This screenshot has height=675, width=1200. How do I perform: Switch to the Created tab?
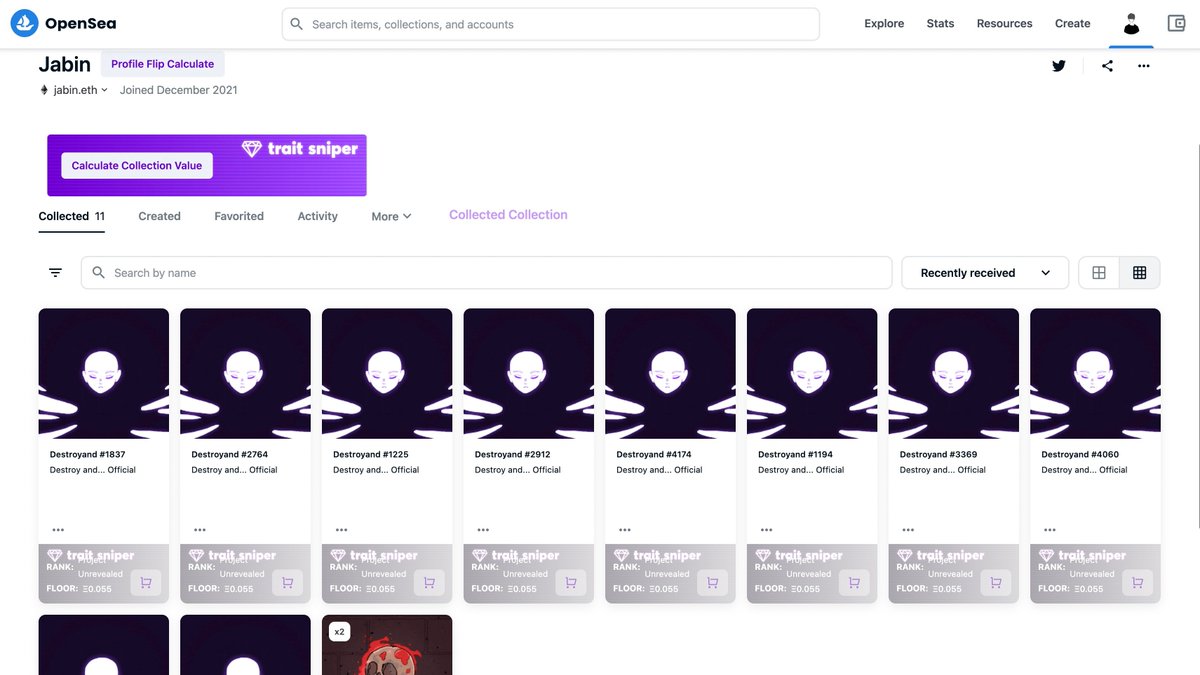pyautogui.click(x=159, y=216)
